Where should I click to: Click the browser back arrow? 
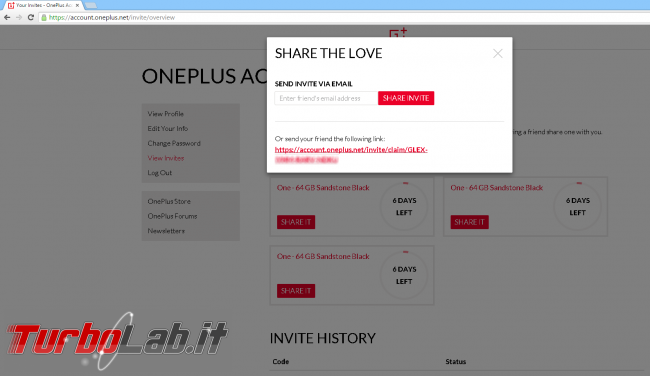7,17
